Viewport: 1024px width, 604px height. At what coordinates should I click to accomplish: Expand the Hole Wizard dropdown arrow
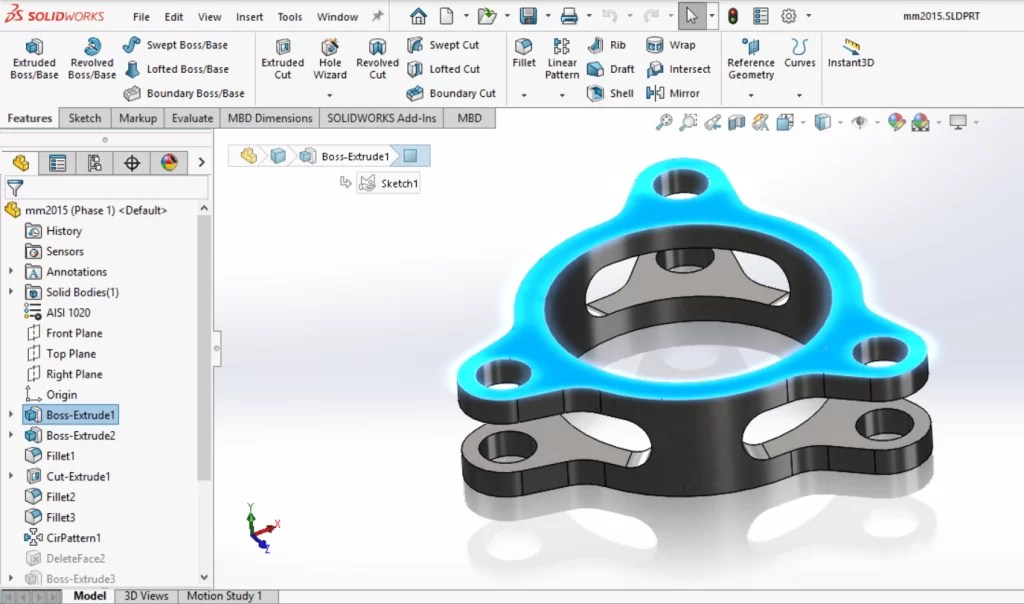pyautogui.click(x=330, y=95)
